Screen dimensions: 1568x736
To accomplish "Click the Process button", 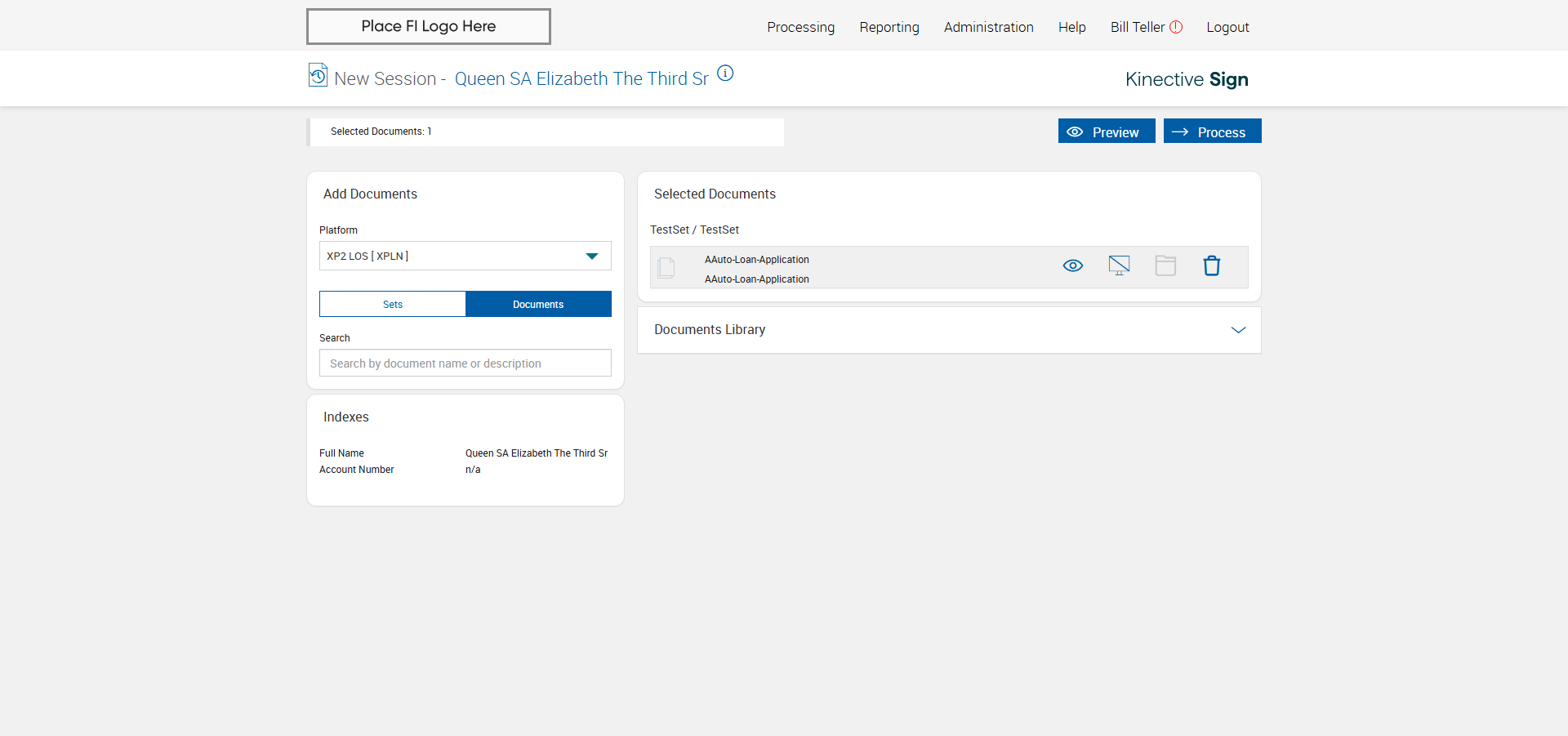I will tap(1212, 132).
